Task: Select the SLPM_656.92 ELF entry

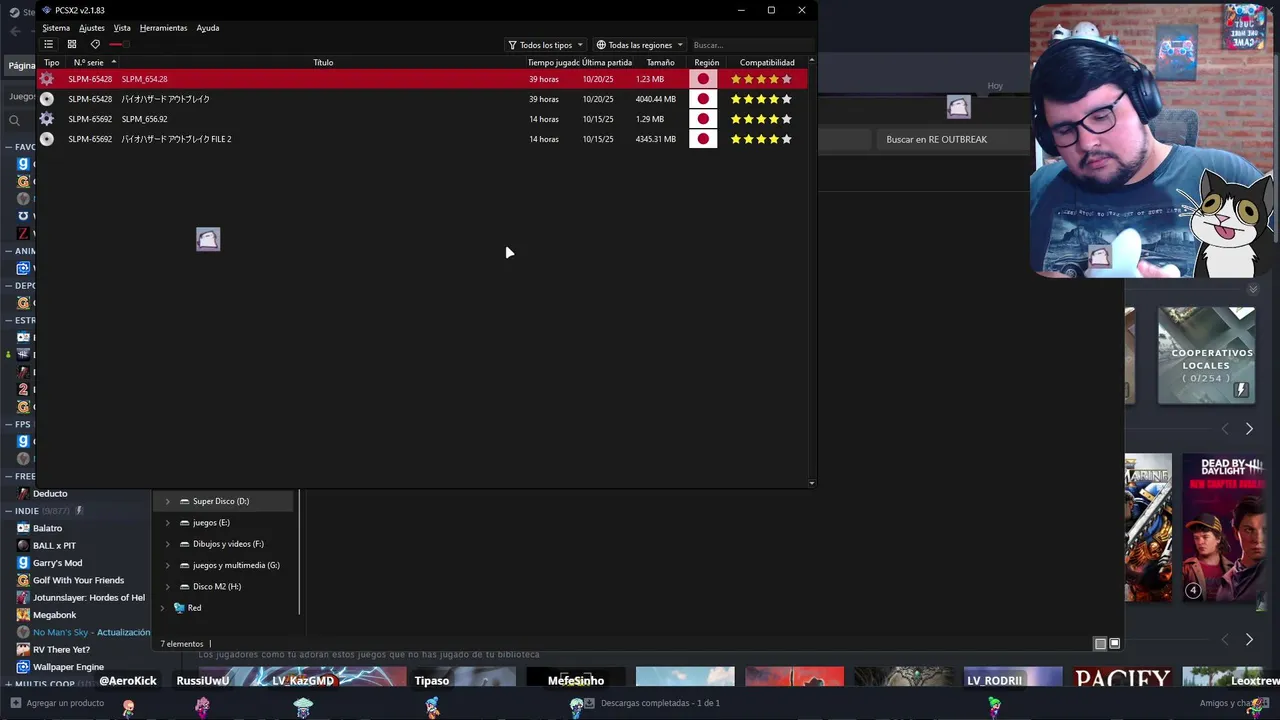Action: [423, 119]
